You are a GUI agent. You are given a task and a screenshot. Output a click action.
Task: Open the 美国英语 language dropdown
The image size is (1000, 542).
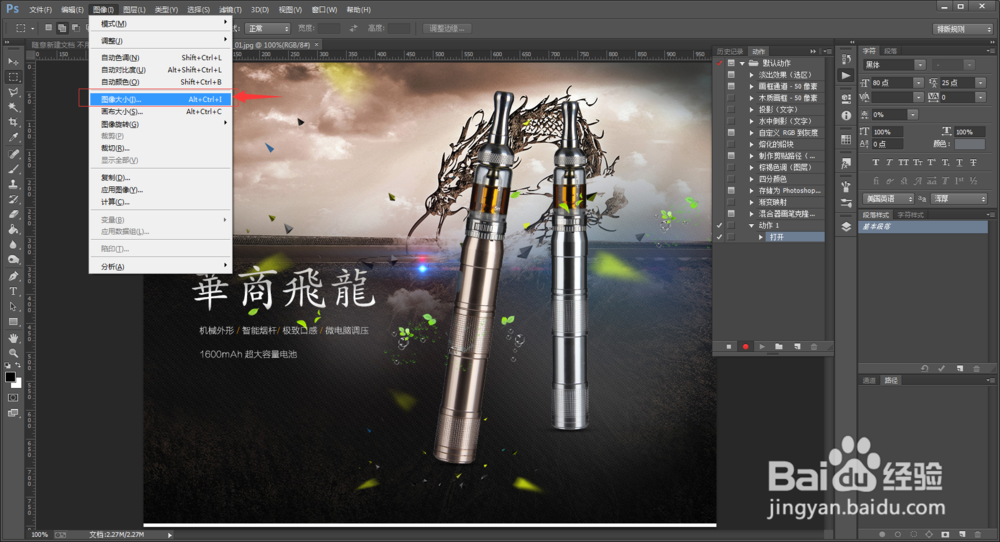(888, 199)
